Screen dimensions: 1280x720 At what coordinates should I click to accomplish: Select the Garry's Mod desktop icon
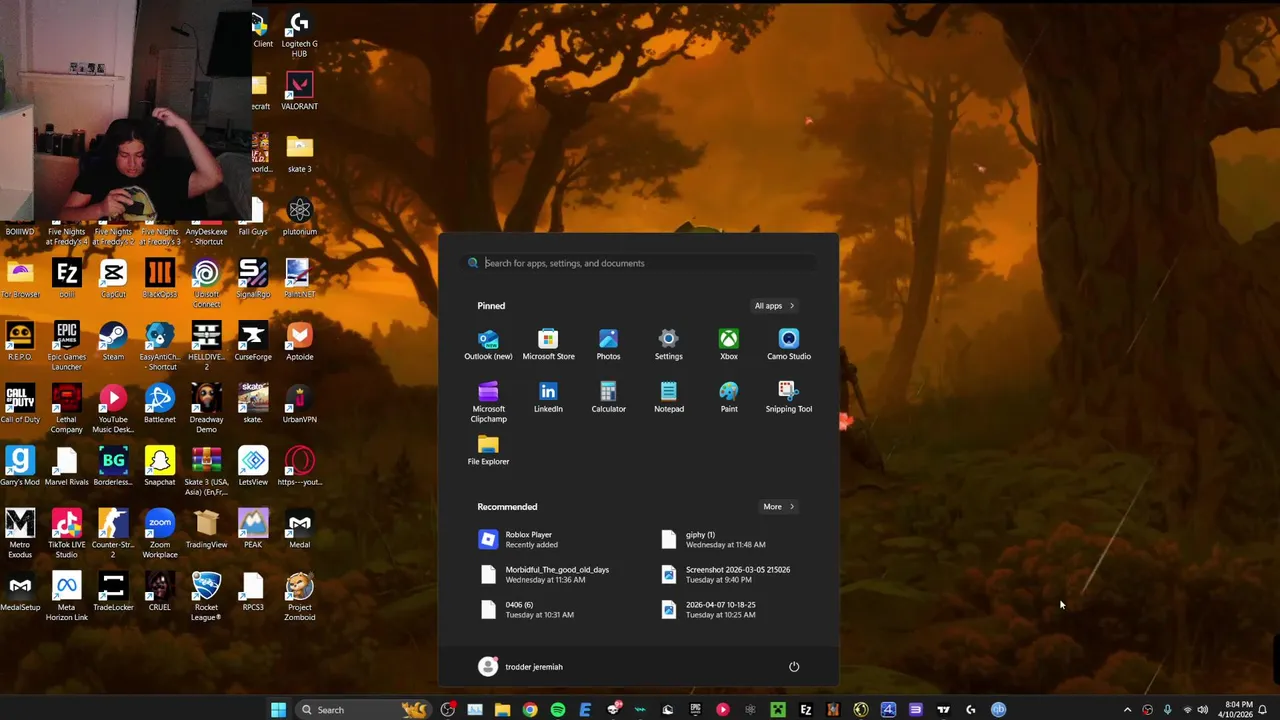pos(20,466)
